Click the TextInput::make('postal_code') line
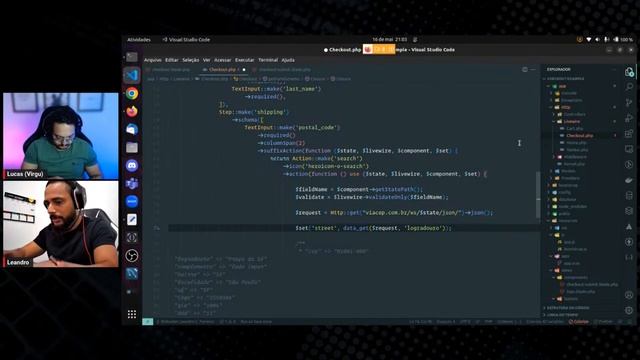 click(x=292, y=127)
